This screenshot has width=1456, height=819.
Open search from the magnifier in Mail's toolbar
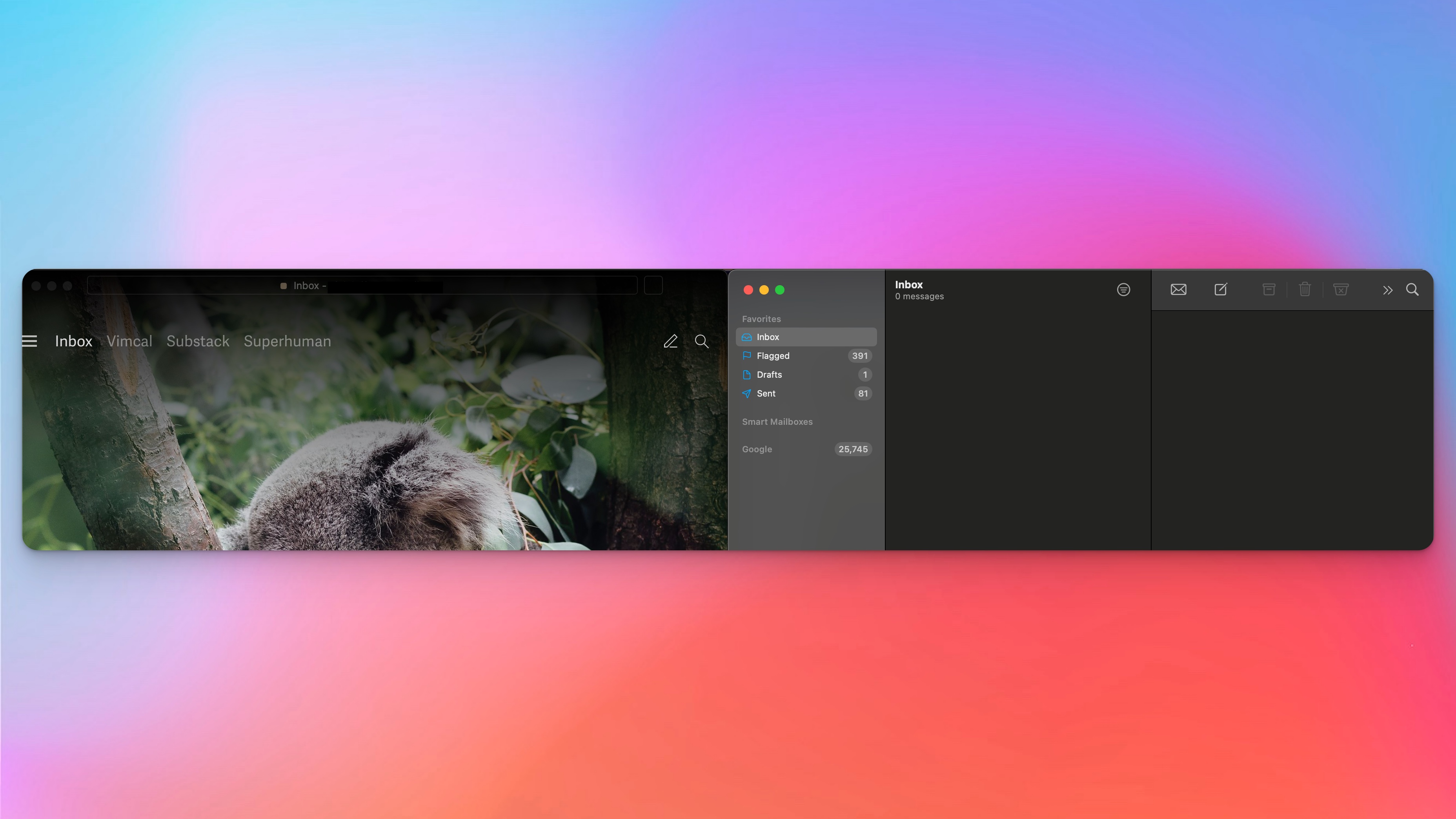1413,289
